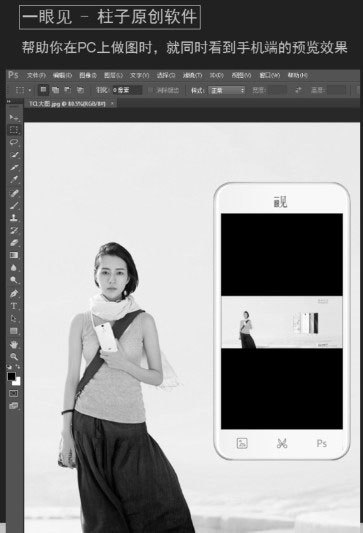363x533 pixels.
Task: Select the Horizontal Type tool
Action: tap(14, 306)
